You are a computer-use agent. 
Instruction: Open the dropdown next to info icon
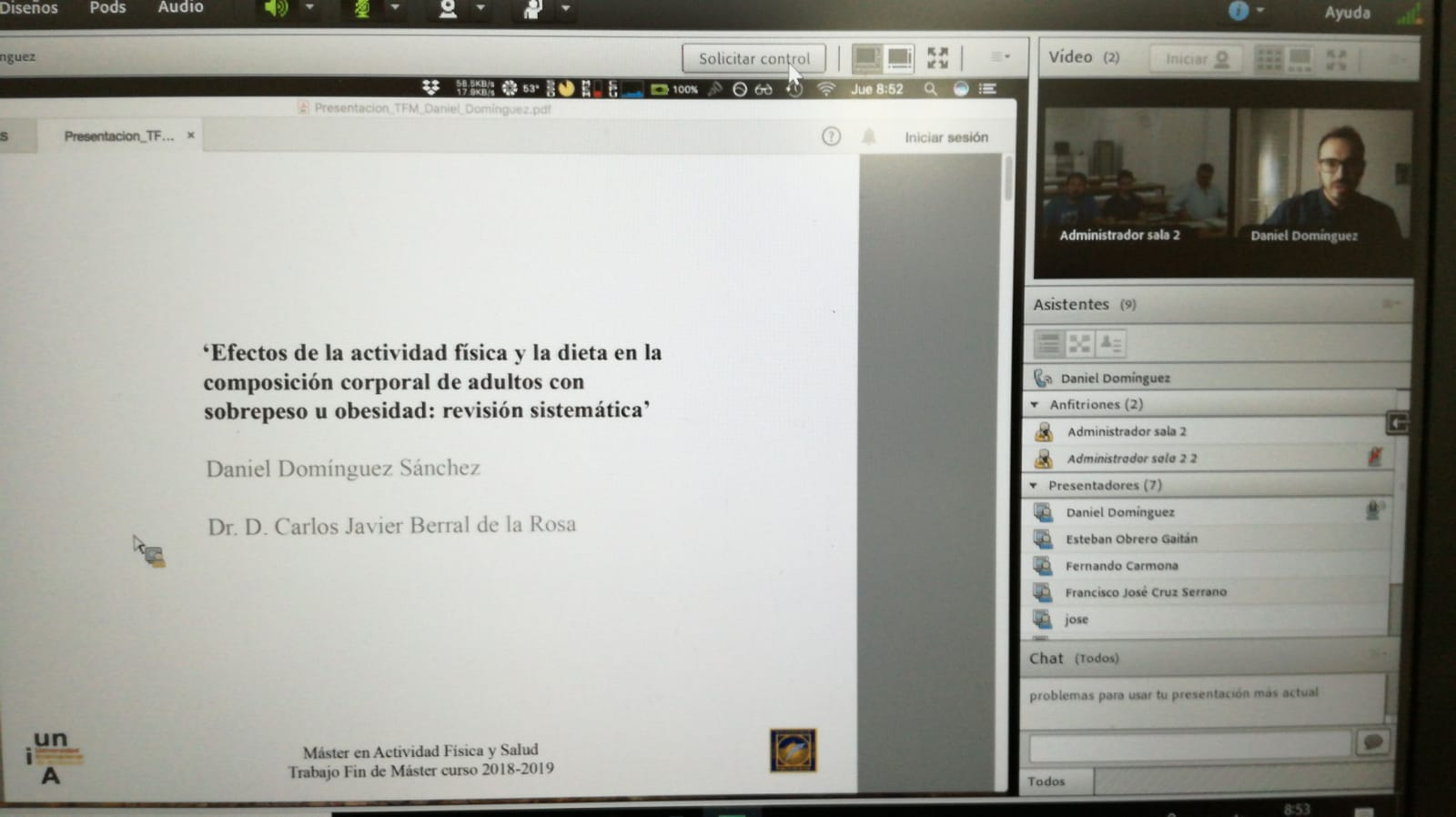click(1260, 10)
